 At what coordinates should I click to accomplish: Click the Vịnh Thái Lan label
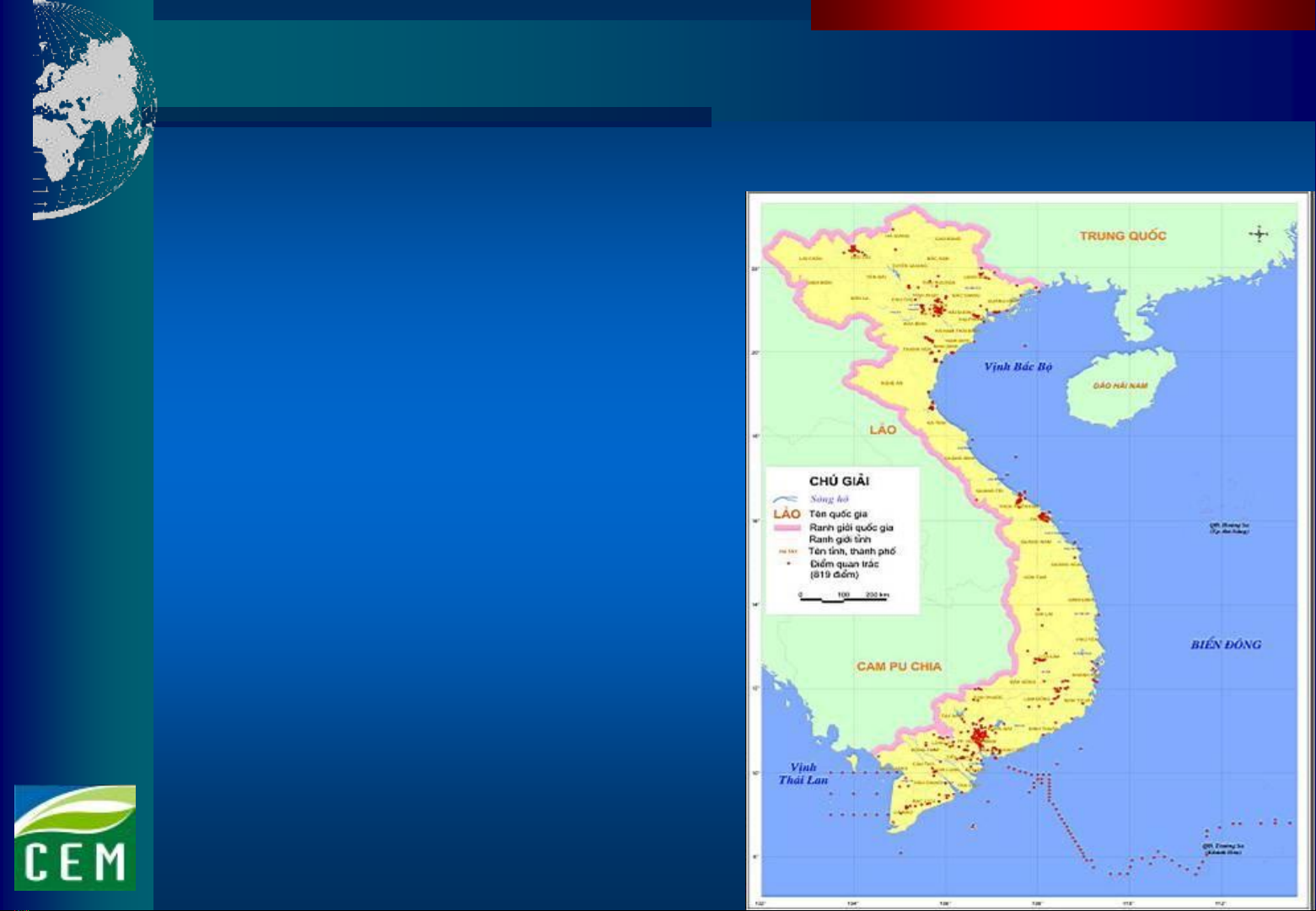point(803,774)
